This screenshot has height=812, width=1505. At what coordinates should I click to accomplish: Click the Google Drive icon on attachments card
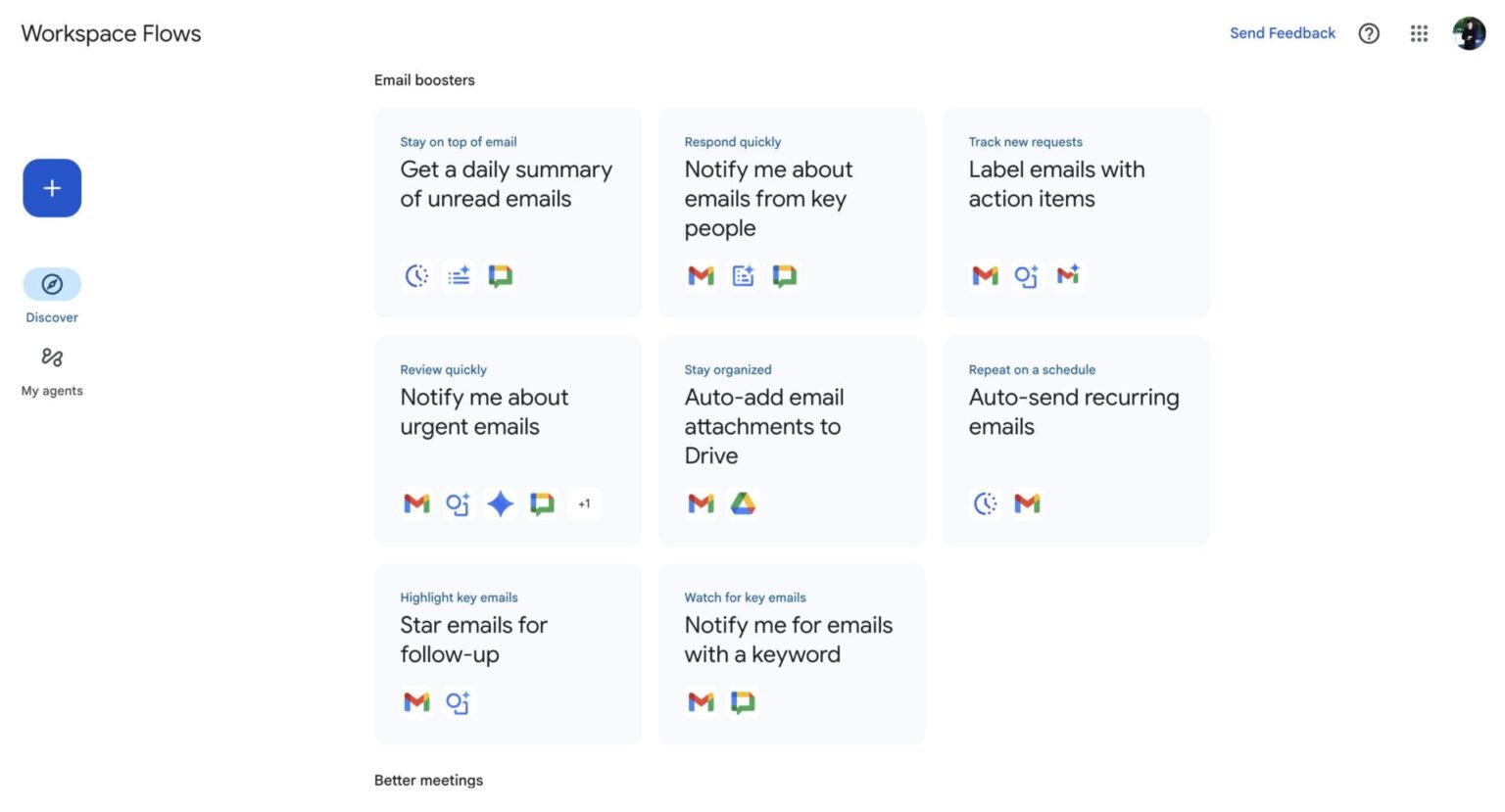pyautogui.click(x=743, y=502)
